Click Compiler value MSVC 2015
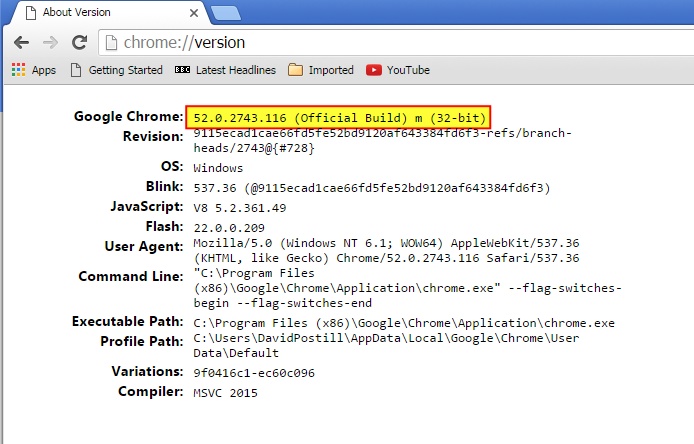 pos(225,393)
